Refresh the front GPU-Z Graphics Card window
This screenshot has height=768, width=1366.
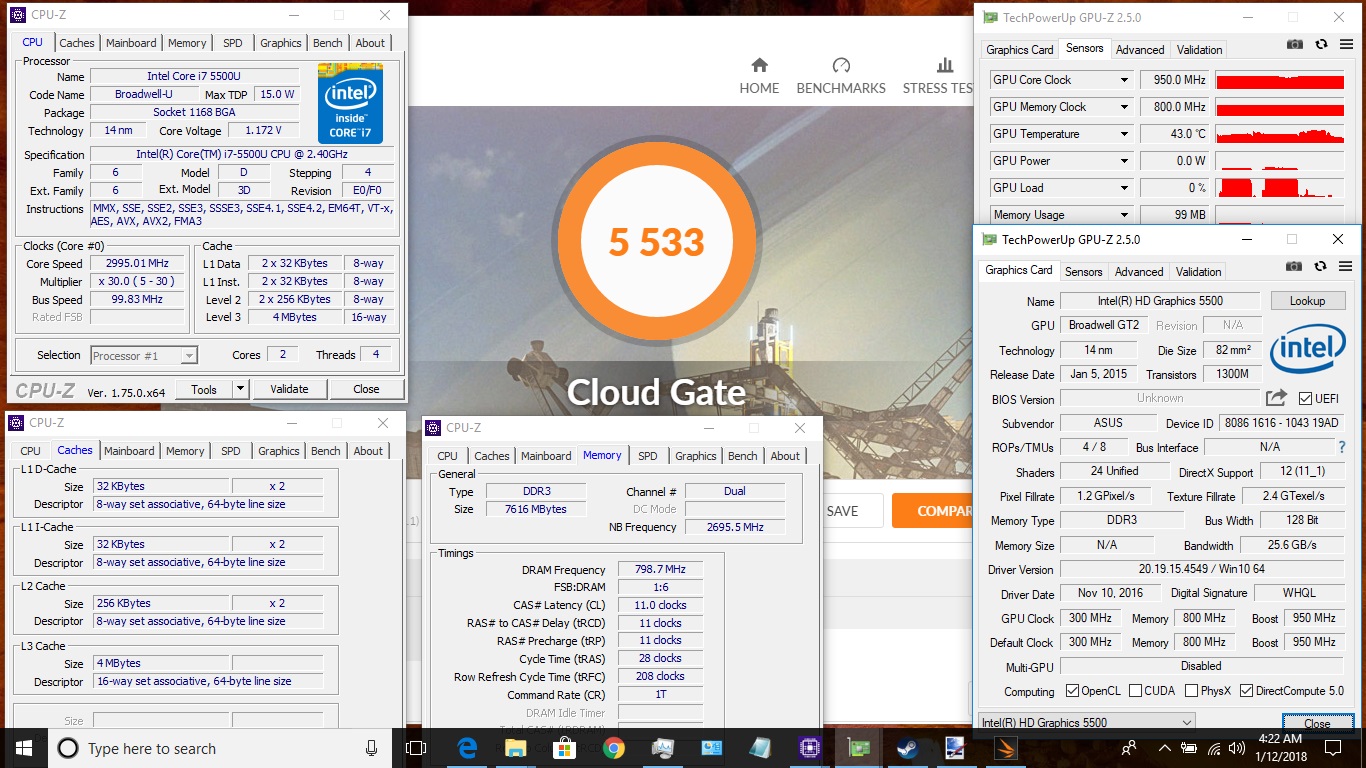click(x=1320, y=267)
